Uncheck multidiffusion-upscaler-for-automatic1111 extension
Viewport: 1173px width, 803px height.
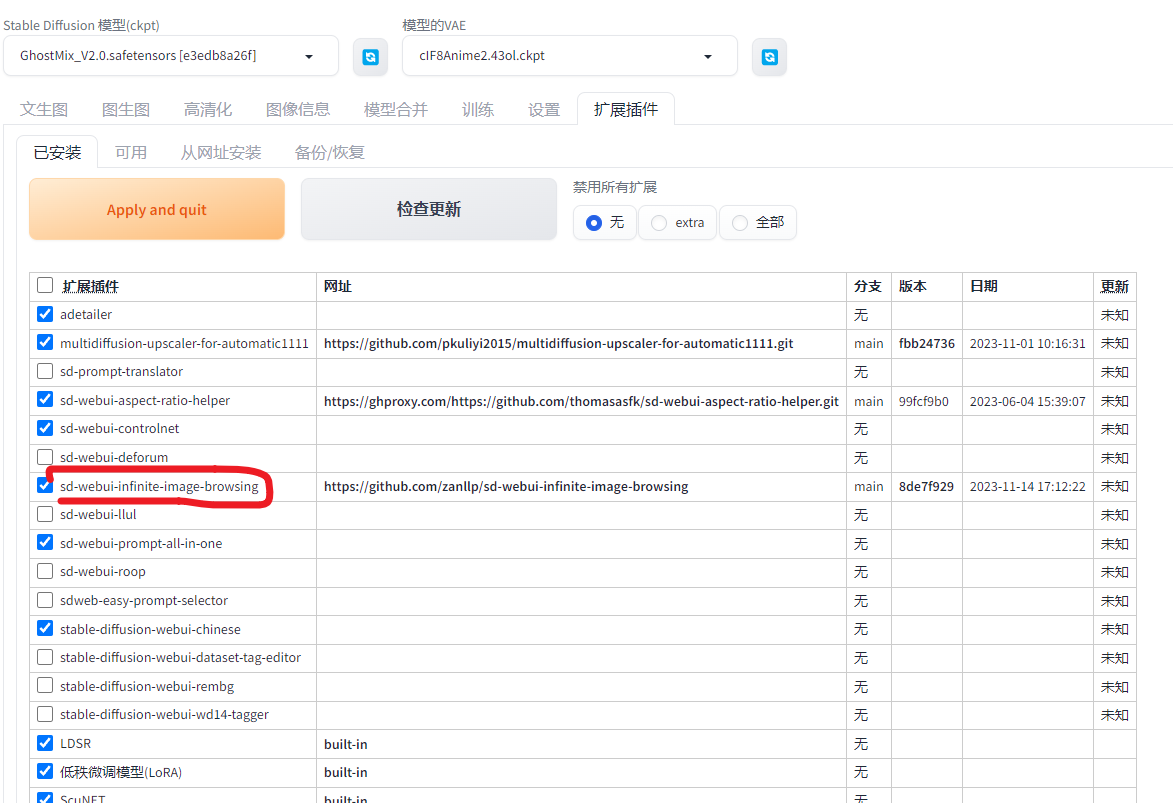point(45,343)
